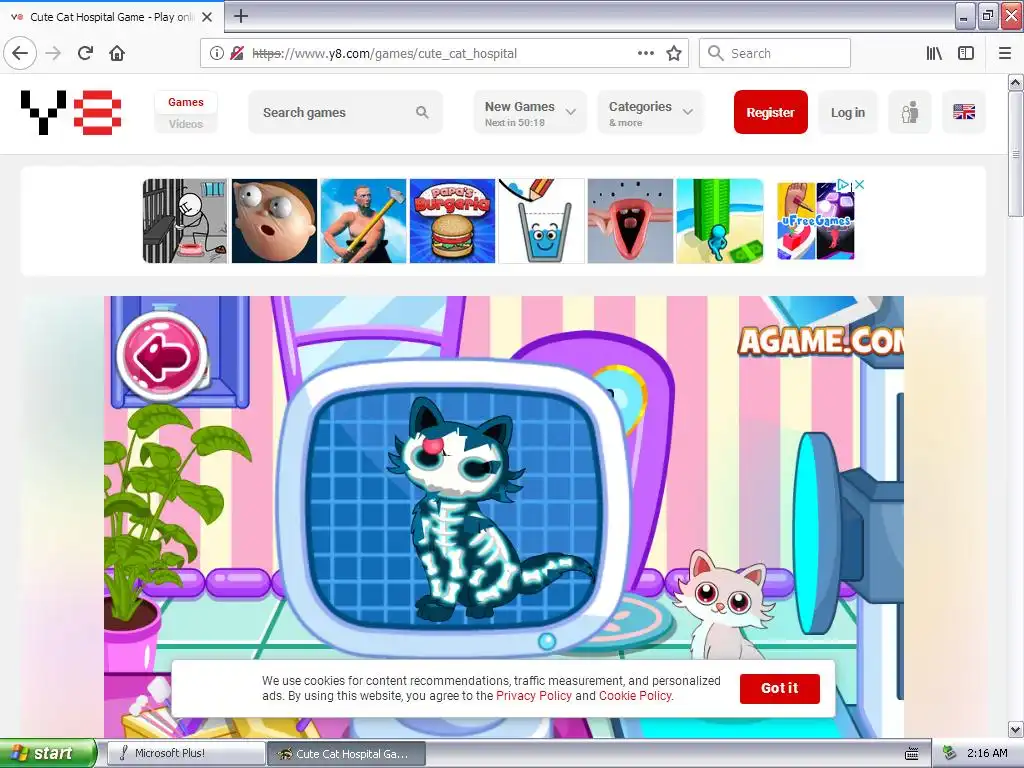Click the X-ray monitor with cat skeleton
Image resolution: width=1024 pixels, height=768 pixels.
pos(452,506)
